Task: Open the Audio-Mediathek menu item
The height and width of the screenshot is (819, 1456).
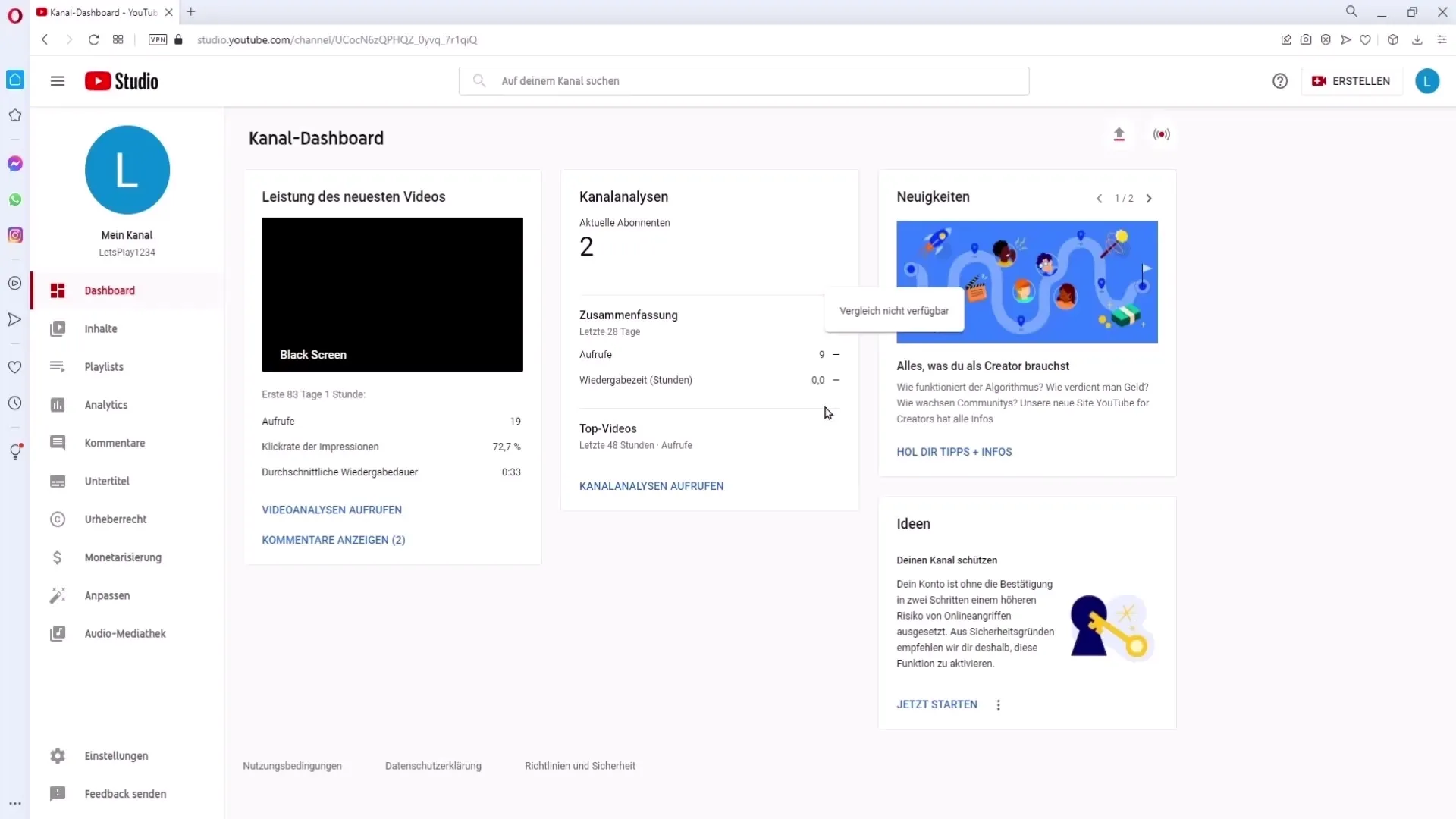Action: pyautogui.click(x=125, y=633)
